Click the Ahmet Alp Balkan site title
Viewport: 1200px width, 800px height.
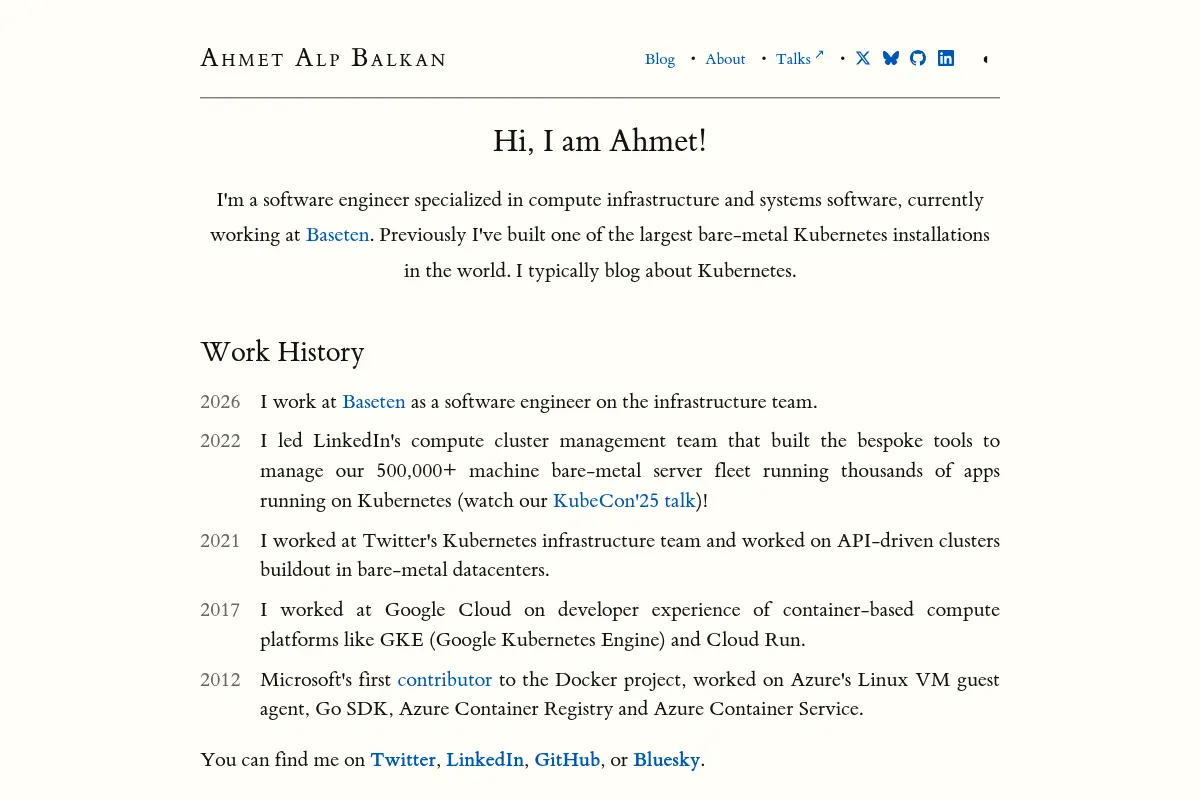click(323, 58)
